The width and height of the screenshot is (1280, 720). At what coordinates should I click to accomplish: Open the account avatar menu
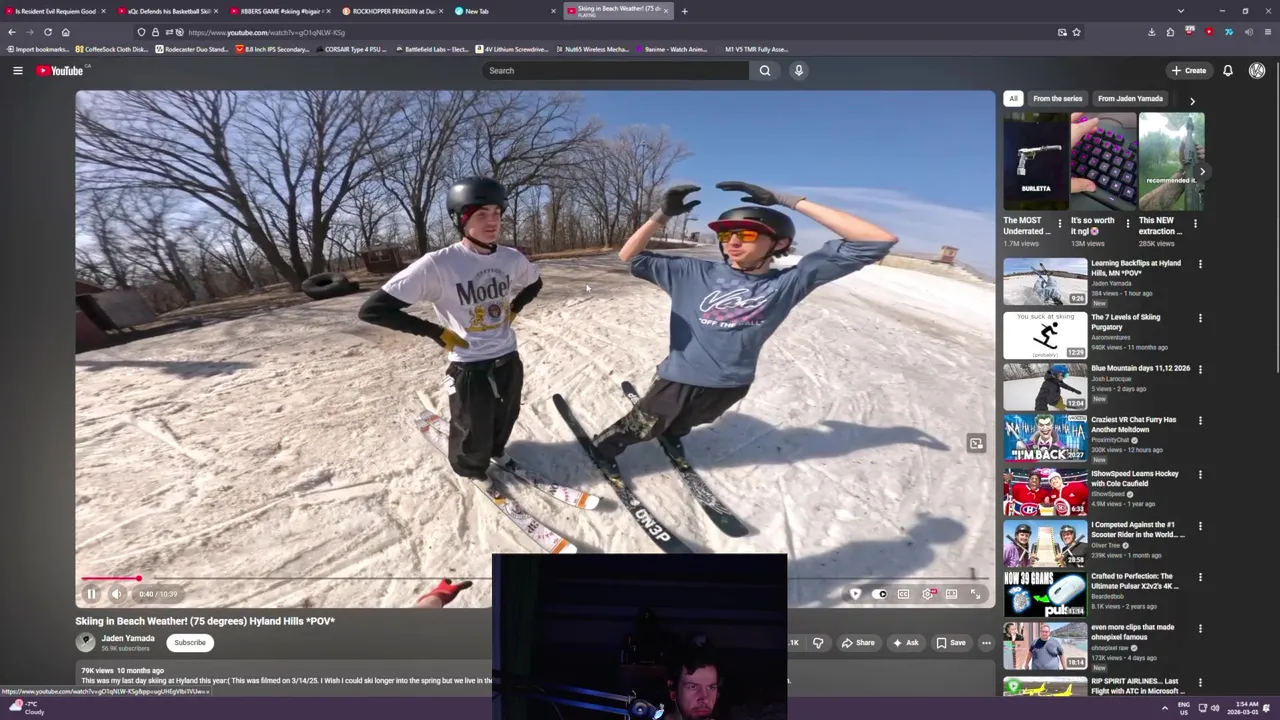pyautogui.click(x=1257, y=70)
